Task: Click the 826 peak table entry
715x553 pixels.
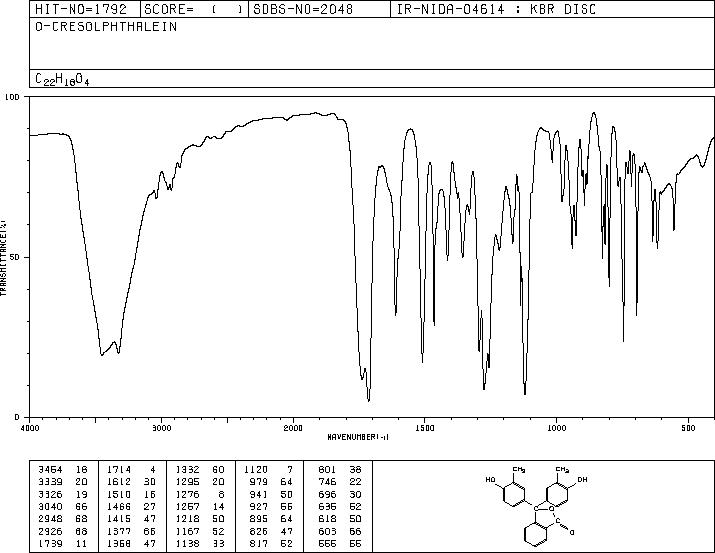Action: pos(259,532)
